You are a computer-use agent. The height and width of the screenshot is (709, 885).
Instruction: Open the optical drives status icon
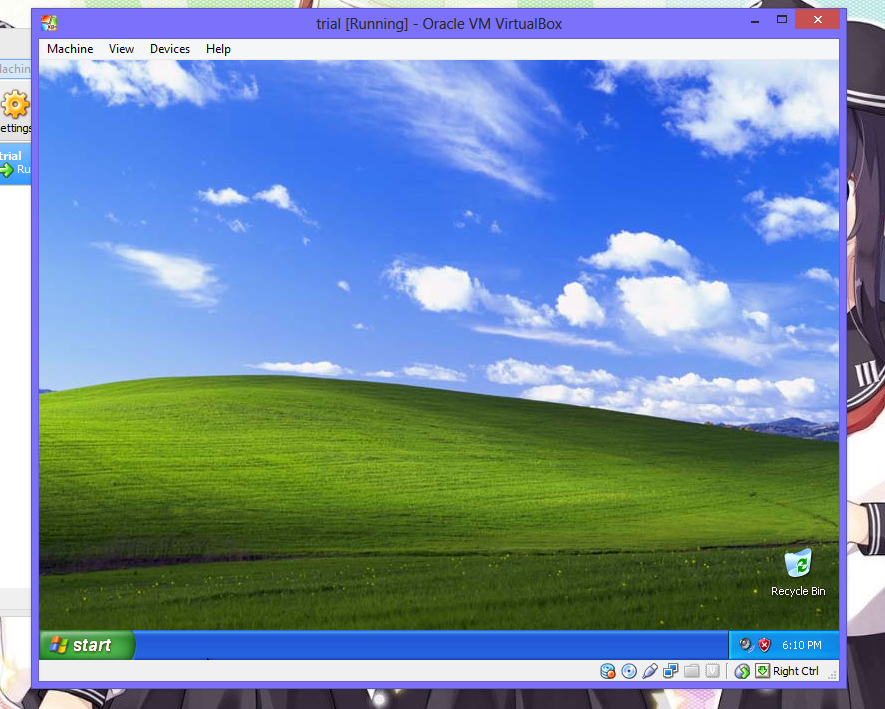tap(628, 670)
